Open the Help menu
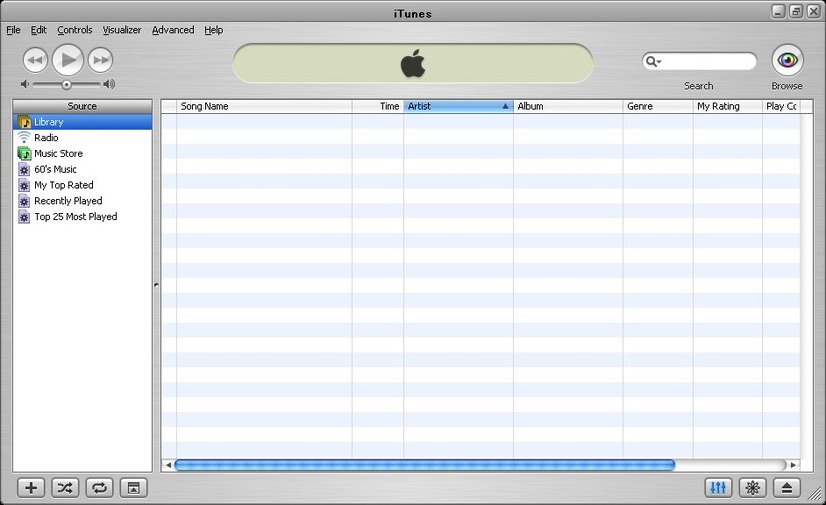Image resolution: width=826 pixels, height=505 pixels. pyautogui.click(x=214, y=30)
